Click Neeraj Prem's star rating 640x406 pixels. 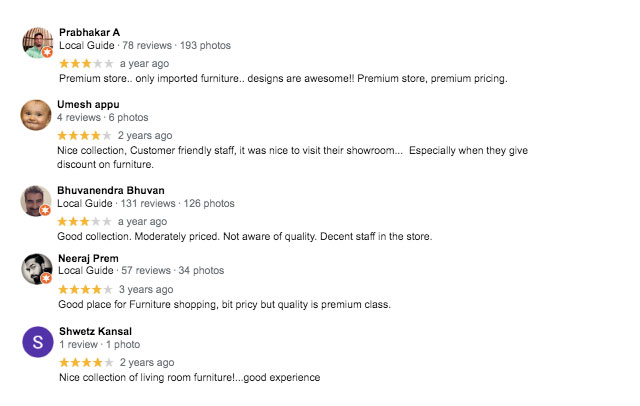point(85,290)
